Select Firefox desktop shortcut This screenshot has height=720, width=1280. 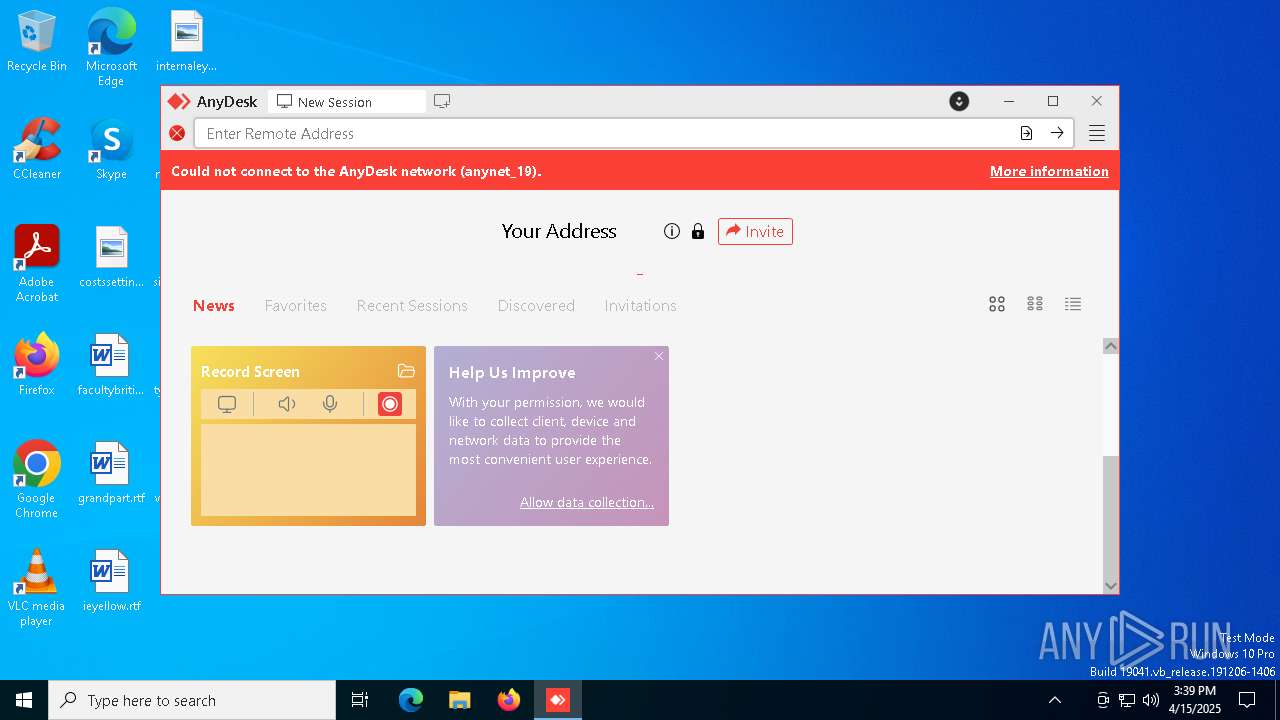[x=37, y=365]
